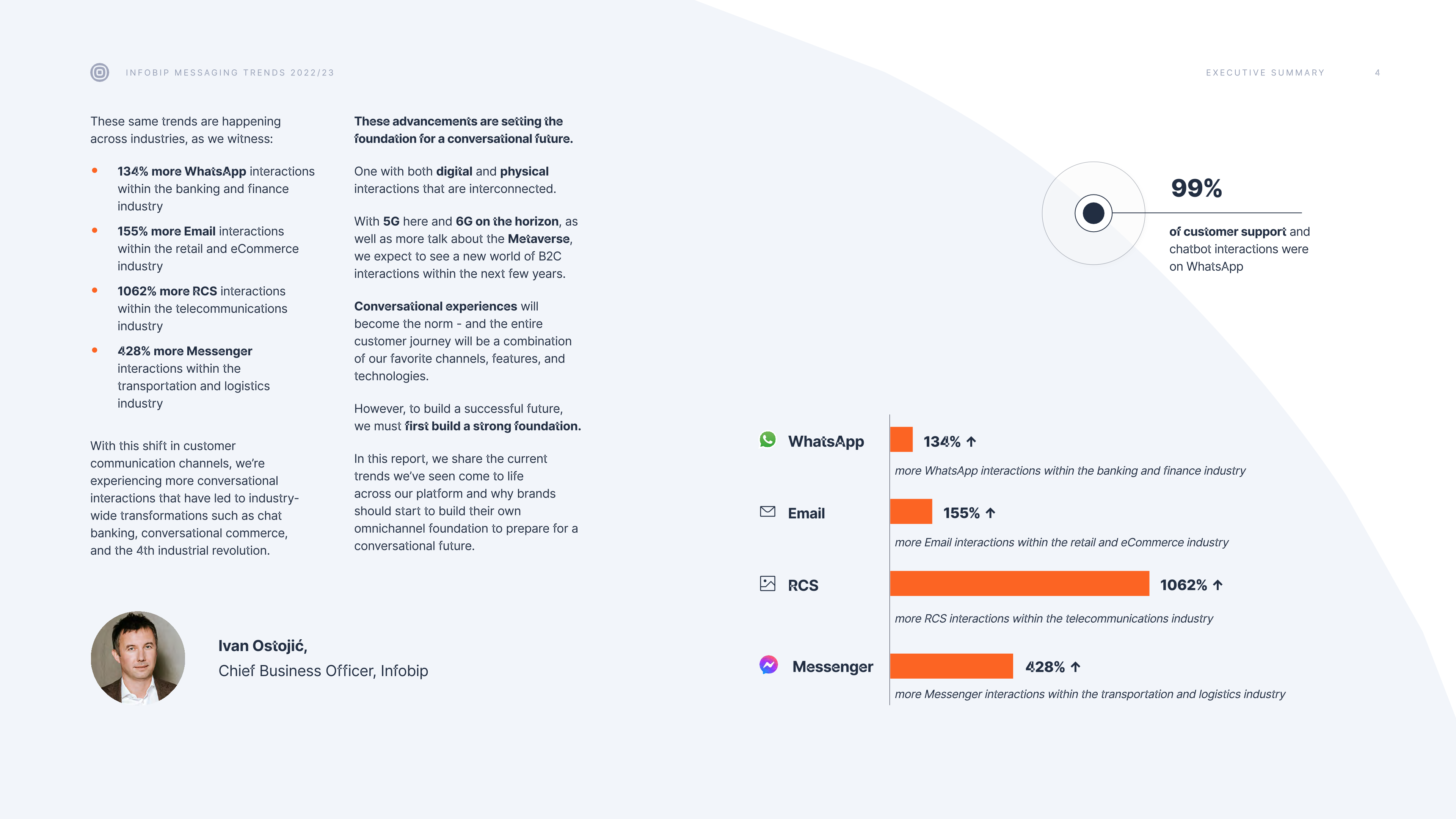Click the up arrow beside 428%

coord(1076,667)
